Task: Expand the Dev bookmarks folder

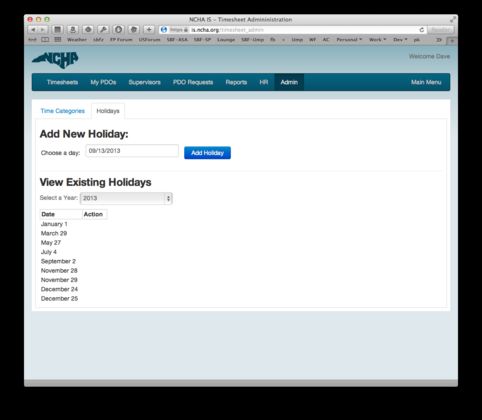Action: 400,39
